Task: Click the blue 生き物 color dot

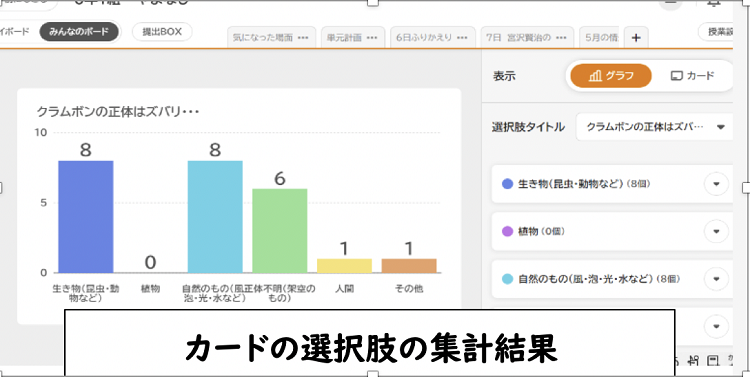Action: point(507,184)
